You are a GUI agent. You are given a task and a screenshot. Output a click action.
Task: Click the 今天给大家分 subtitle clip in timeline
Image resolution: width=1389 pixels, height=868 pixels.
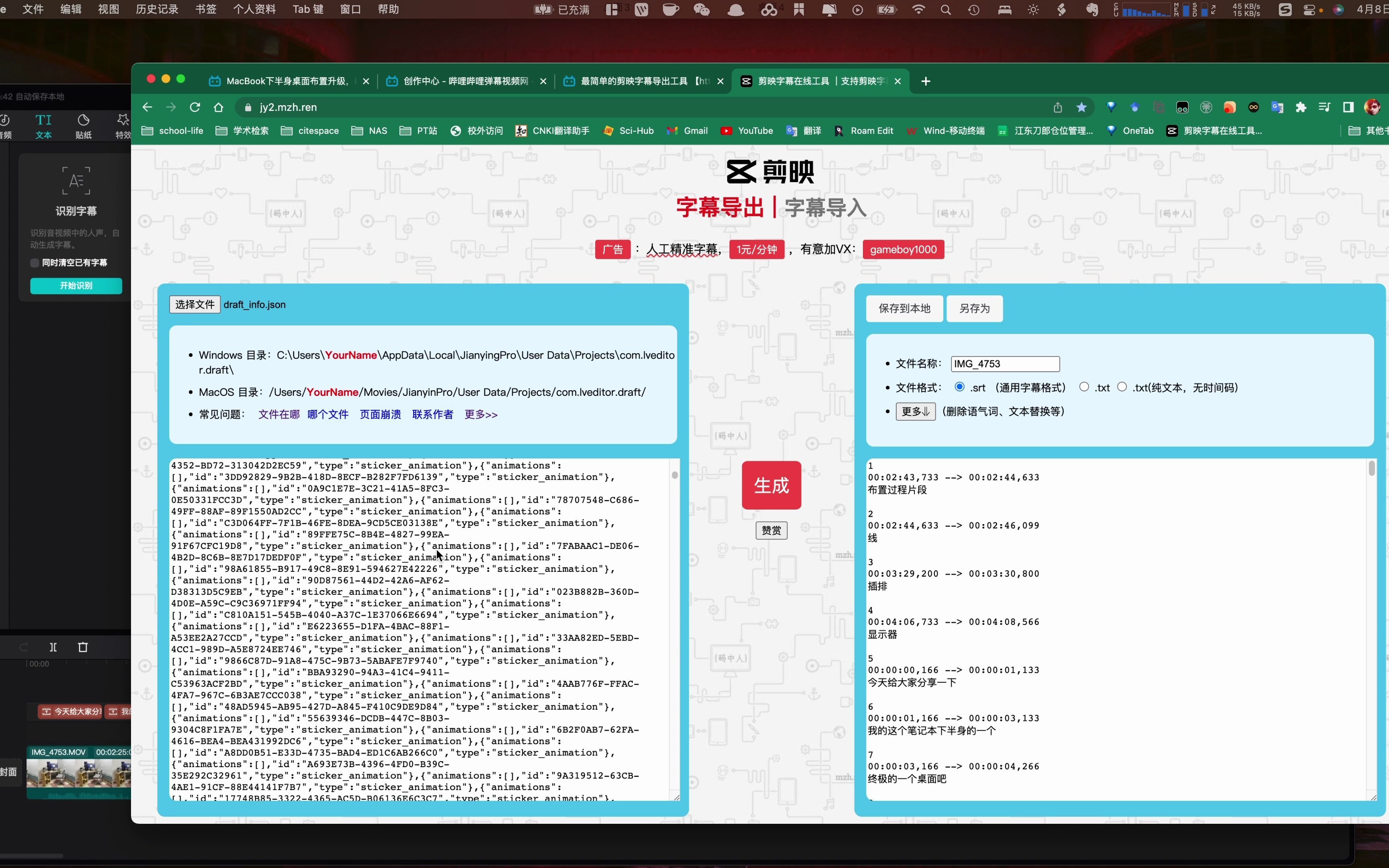70,712
